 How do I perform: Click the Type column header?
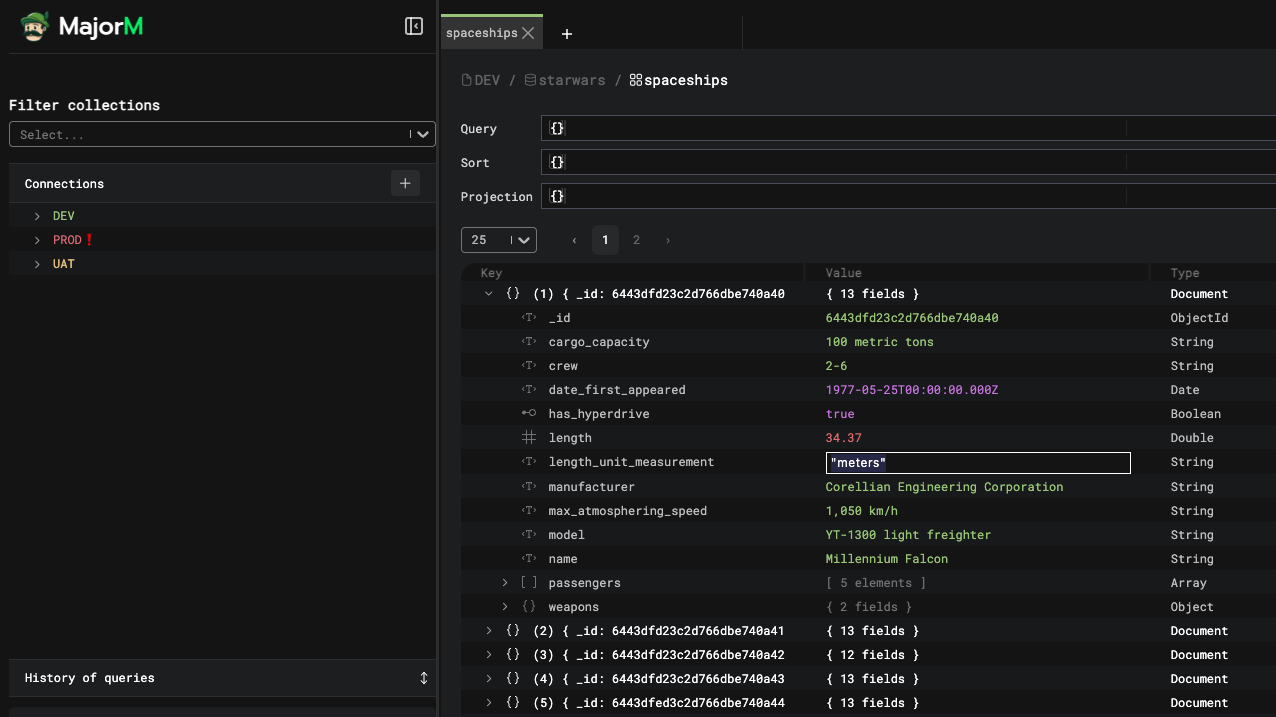pyautogui.click(x=1185, y=273)
